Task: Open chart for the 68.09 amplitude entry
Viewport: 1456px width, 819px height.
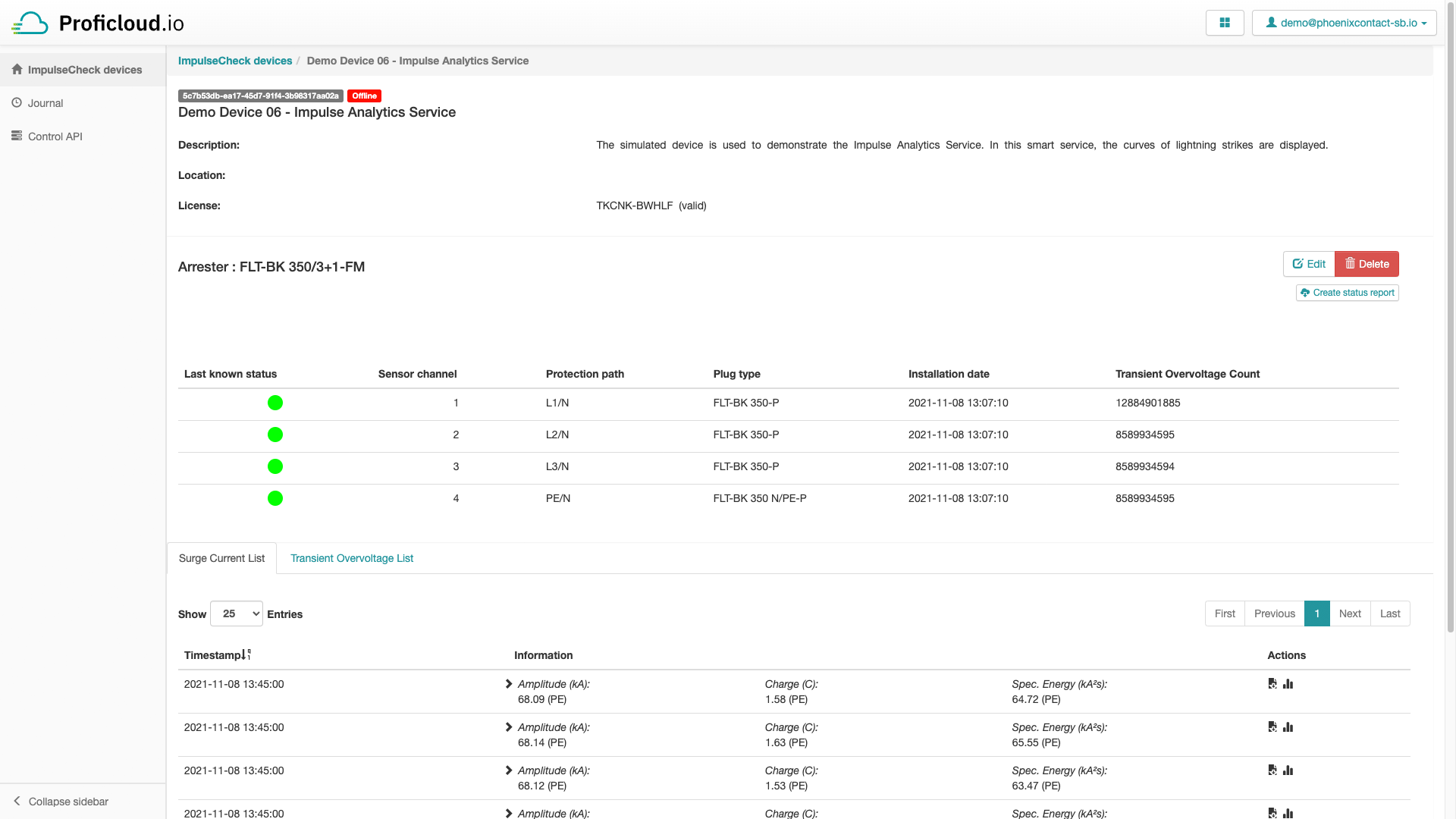Action: point(1288,683)
